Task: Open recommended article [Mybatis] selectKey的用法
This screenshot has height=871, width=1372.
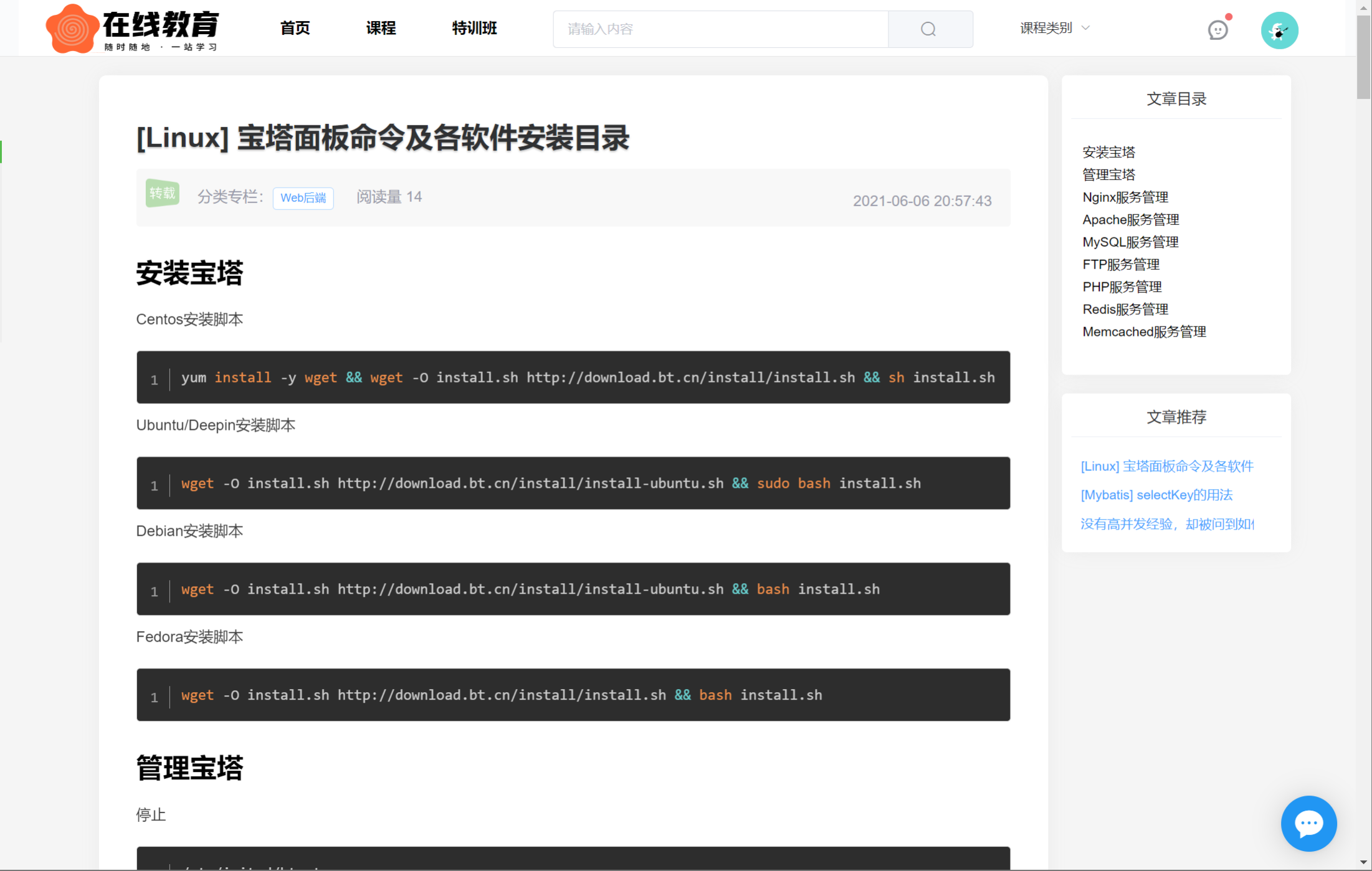Action: (1156, 495)
